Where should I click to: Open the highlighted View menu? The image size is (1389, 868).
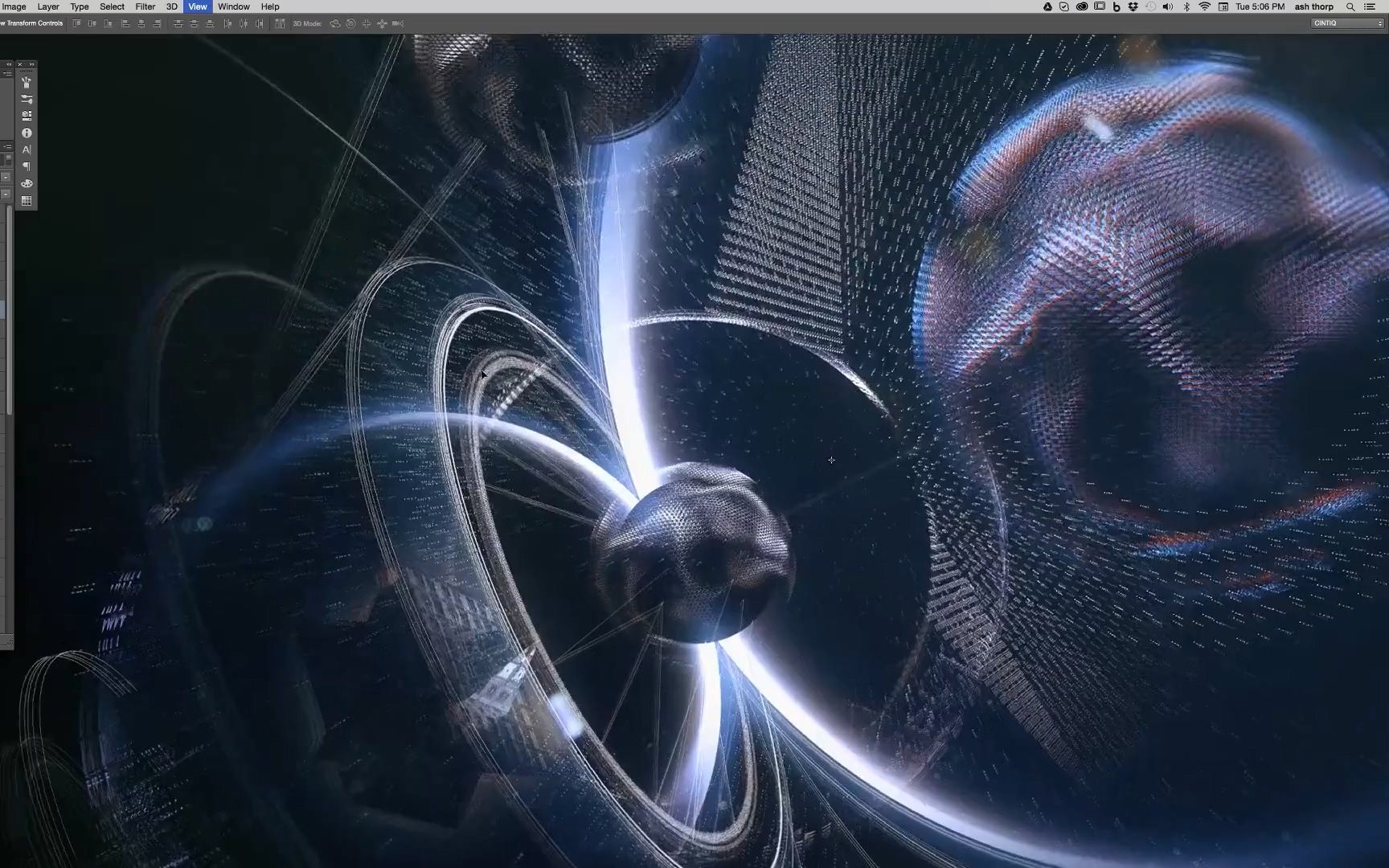pyautogui.click(x=198, y=6)
